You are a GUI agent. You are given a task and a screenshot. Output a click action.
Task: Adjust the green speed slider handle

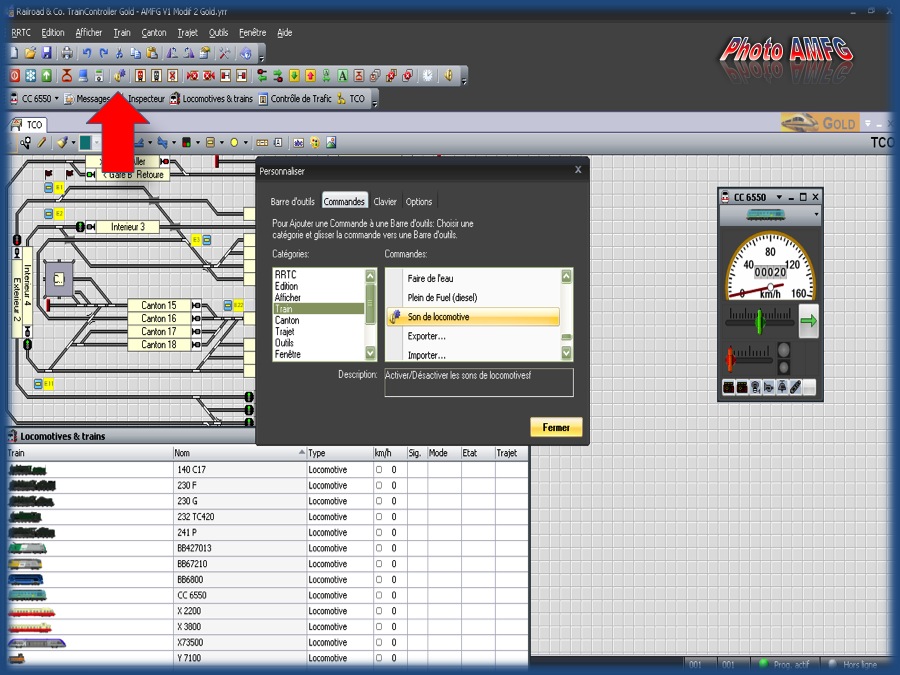point(759,321)
